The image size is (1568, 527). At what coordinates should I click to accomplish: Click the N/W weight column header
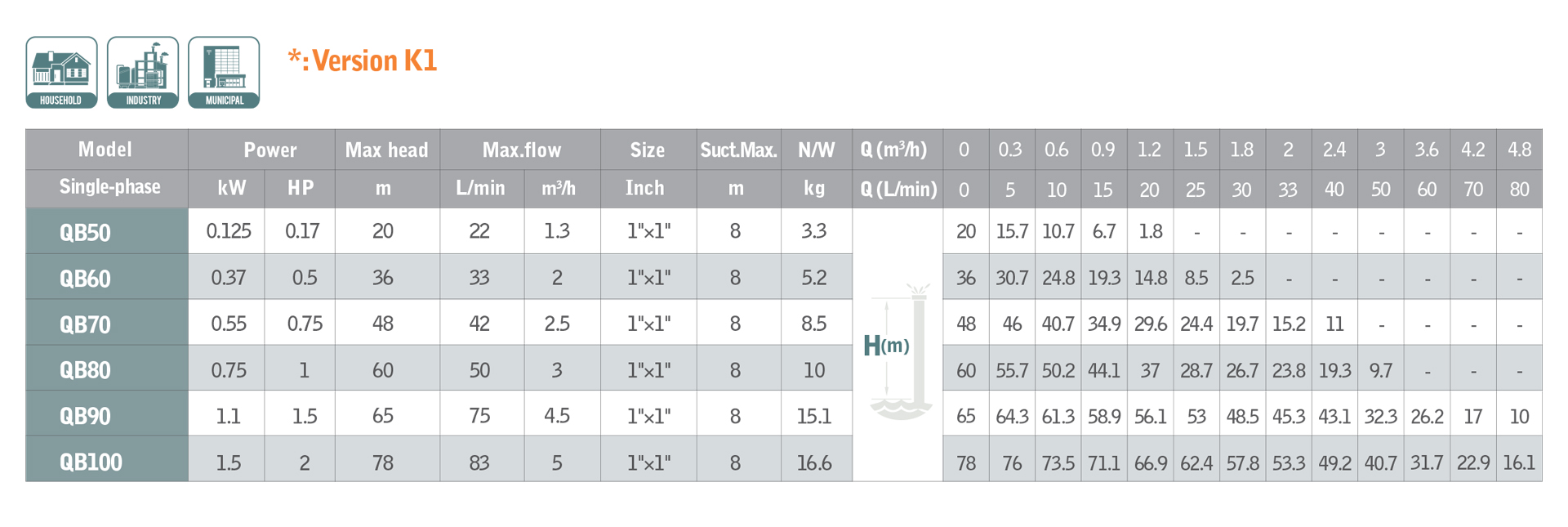[816, 150]
